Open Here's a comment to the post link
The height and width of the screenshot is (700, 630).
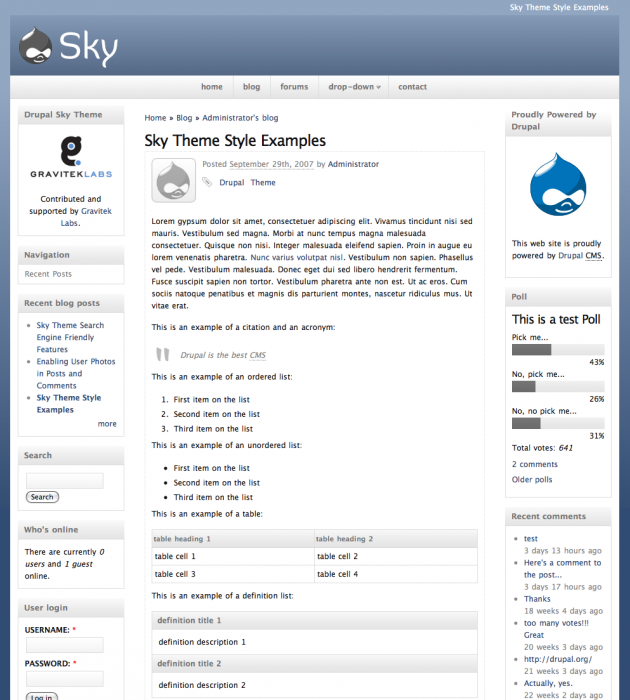[x=563, y=569]
